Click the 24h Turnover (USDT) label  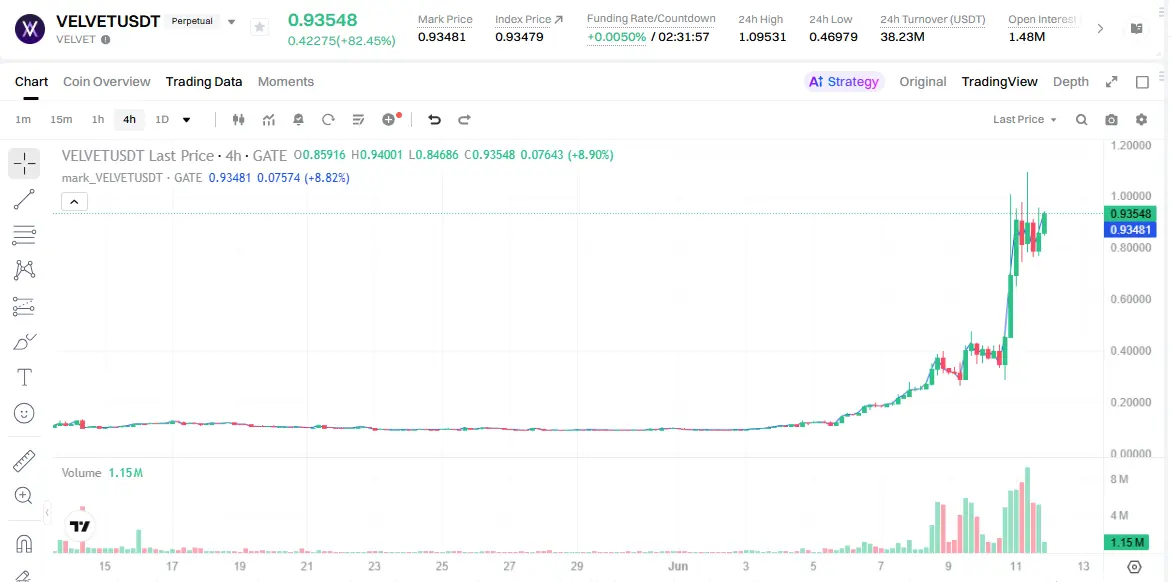point(932,19)
